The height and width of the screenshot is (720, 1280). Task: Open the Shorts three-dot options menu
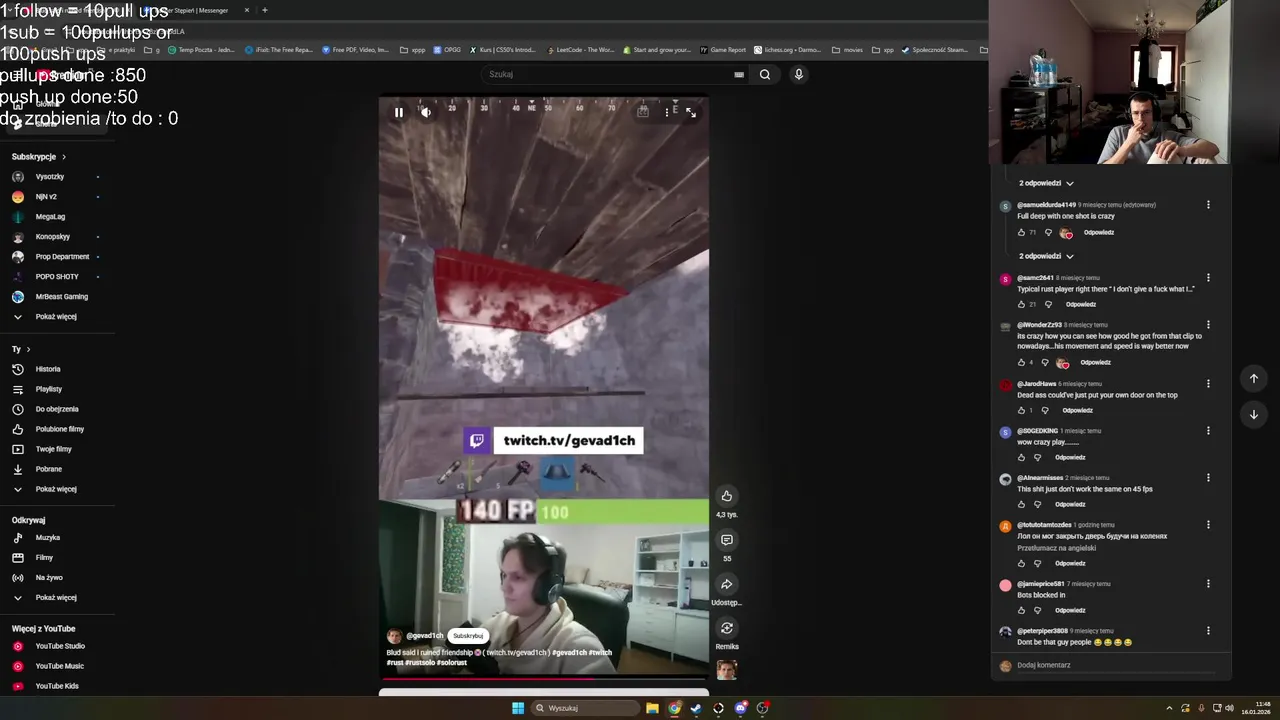coord(667,112)
